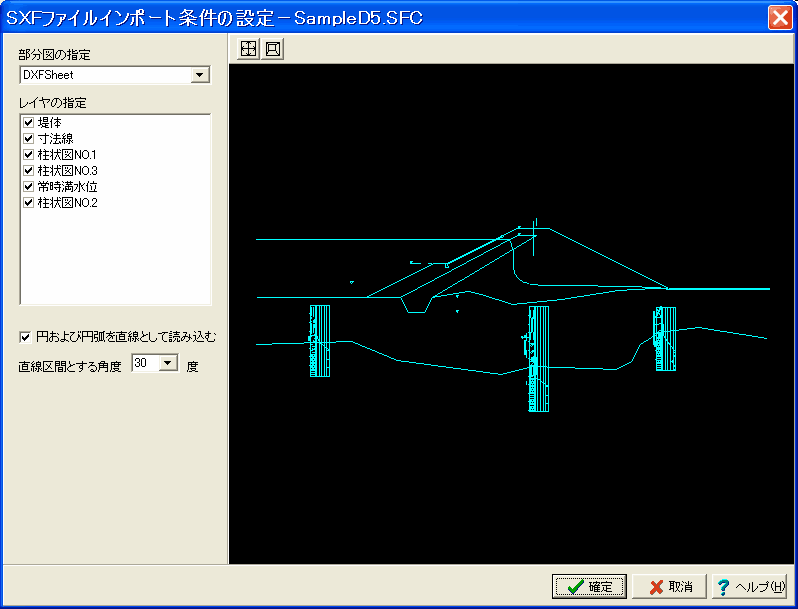Image resolution: width=798 pixels, height=609 pixels.
Task: Close the SXF import dialog
Action: click(x=780, y=18)
